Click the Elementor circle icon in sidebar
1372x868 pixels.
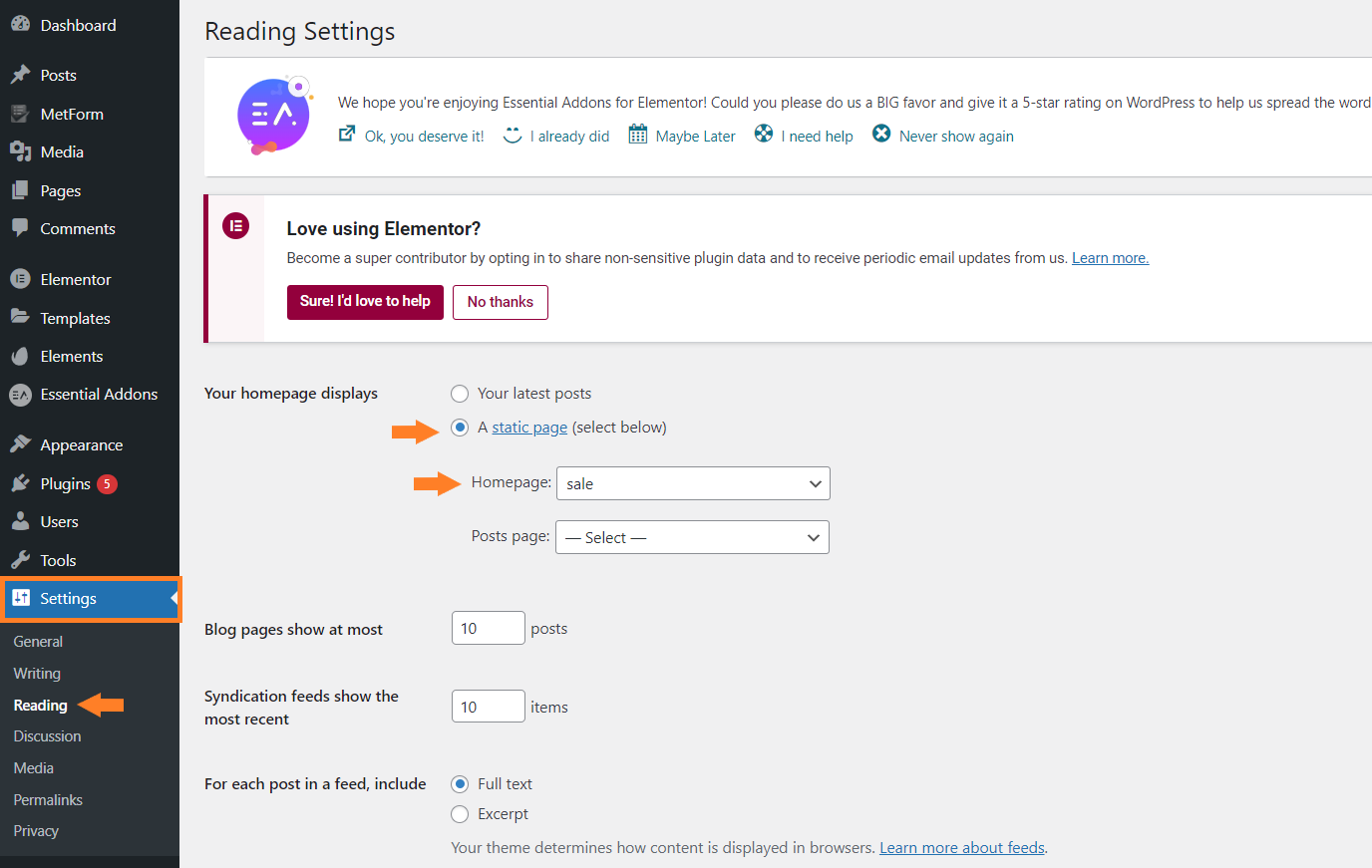click(x=20, y=279)
